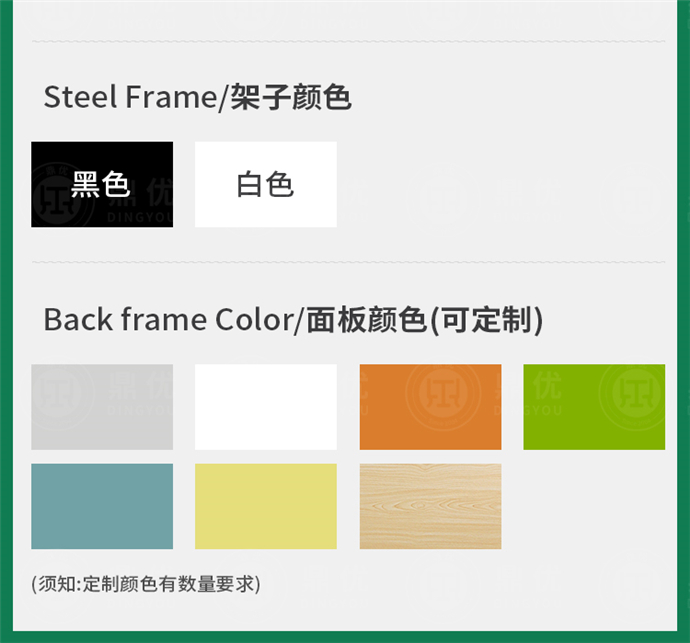Viewport: 690px width, 643px height.
Task: Click the circular logo watermark on orange swatch
Action: (440, 392)
